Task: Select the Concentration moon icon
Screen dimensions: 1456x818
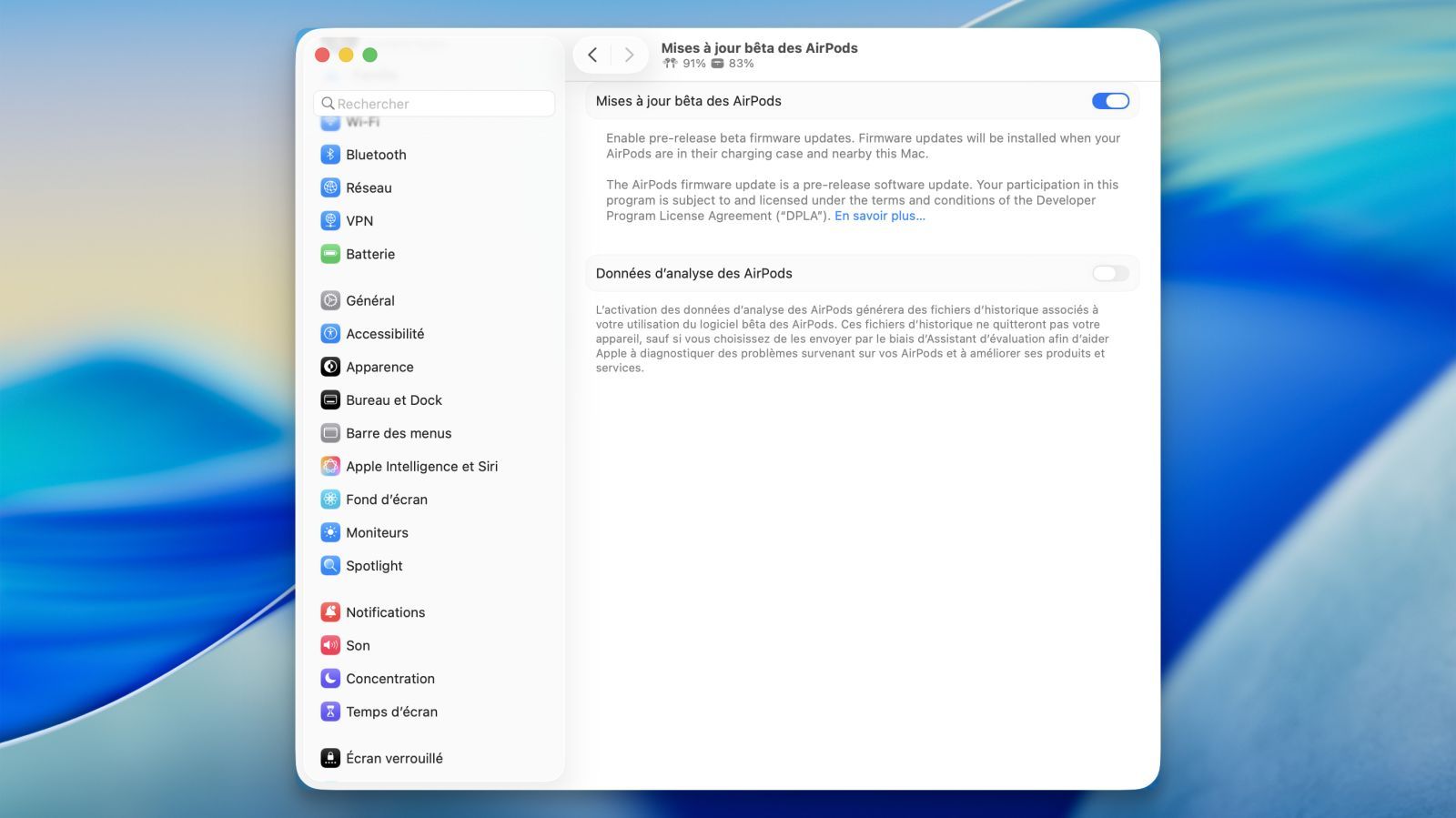Action: 330,679
